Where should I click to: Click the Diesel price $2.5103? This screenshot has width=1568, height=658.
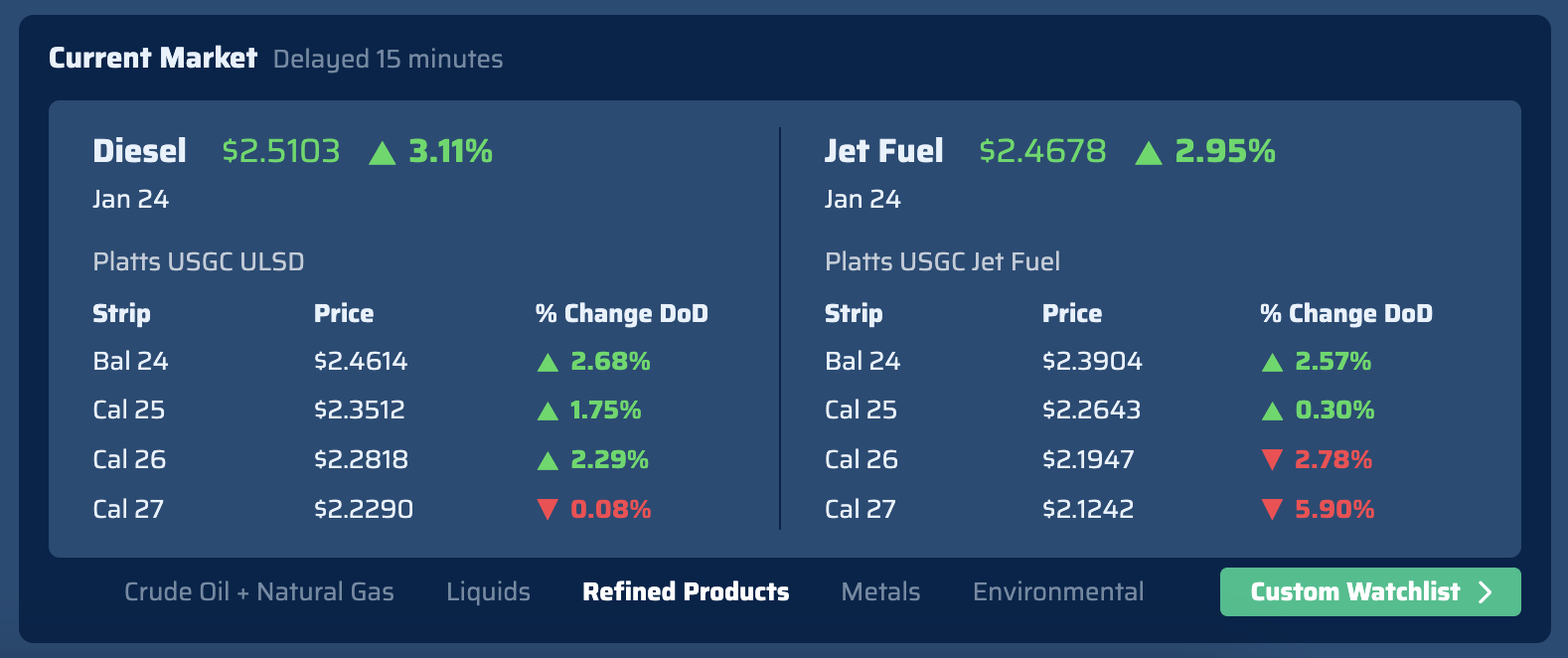[x=280, y=151]
